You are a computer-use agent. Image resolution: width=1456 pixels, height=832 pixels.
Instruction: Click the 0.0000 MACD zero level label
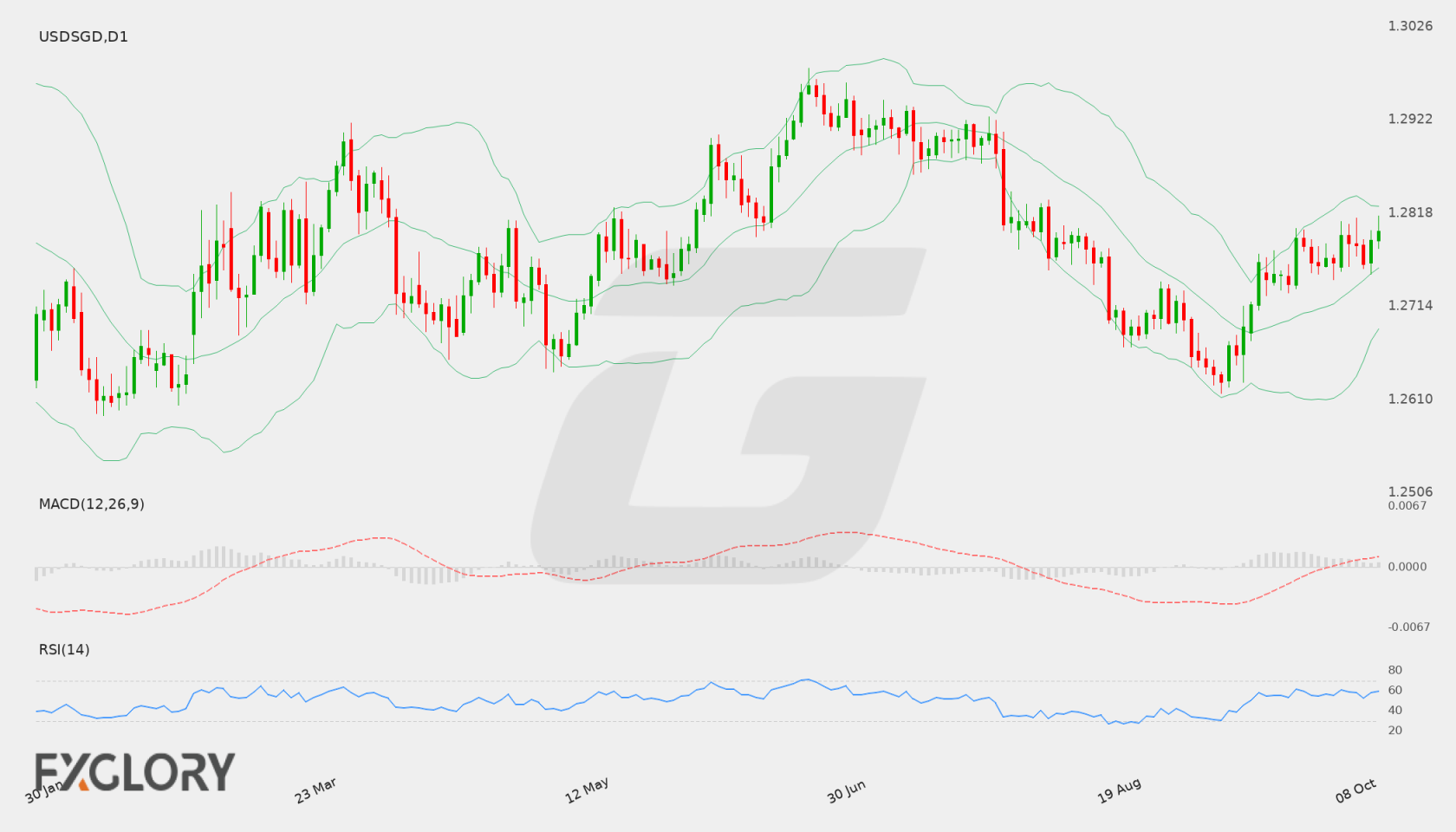[1407, 566]
